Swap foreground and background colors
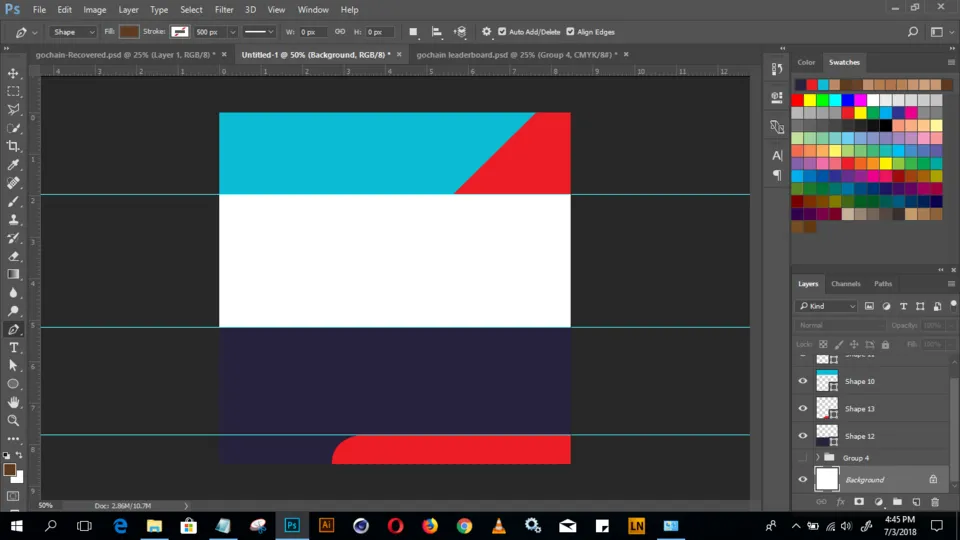Screen dimensions: 960x540 point(19,455)
